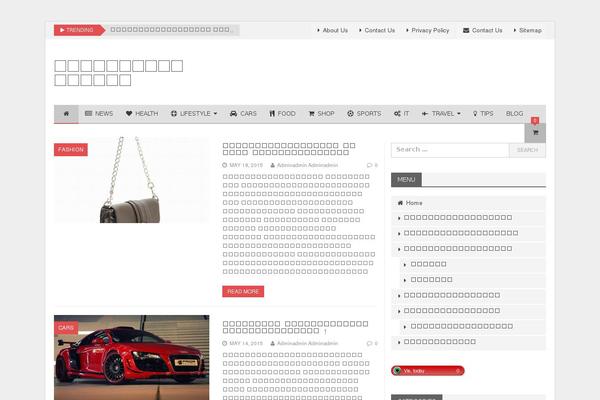Click Read More on fashion post
Viewport: 600px width, 400px height.
243,291
